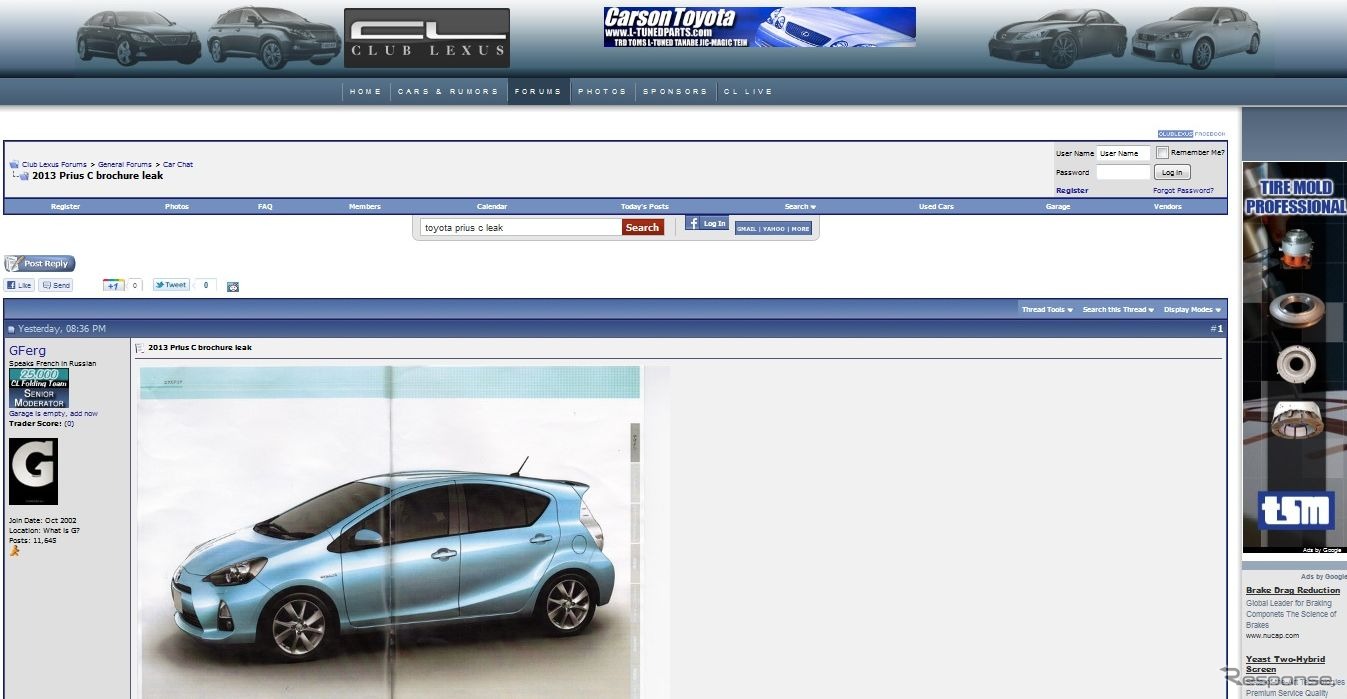Click the Club Lexus logo
This screenshot has width=1347, height=699.
pos(427,38)
